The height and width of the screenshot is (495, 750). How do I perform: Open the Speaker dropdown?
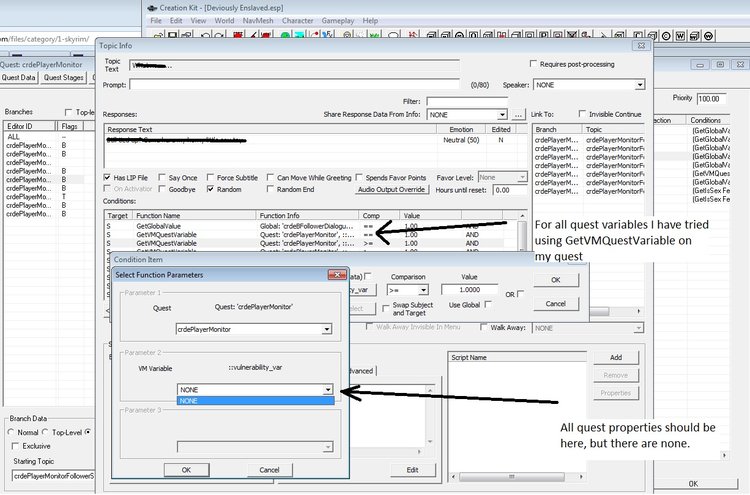(640, 85)
